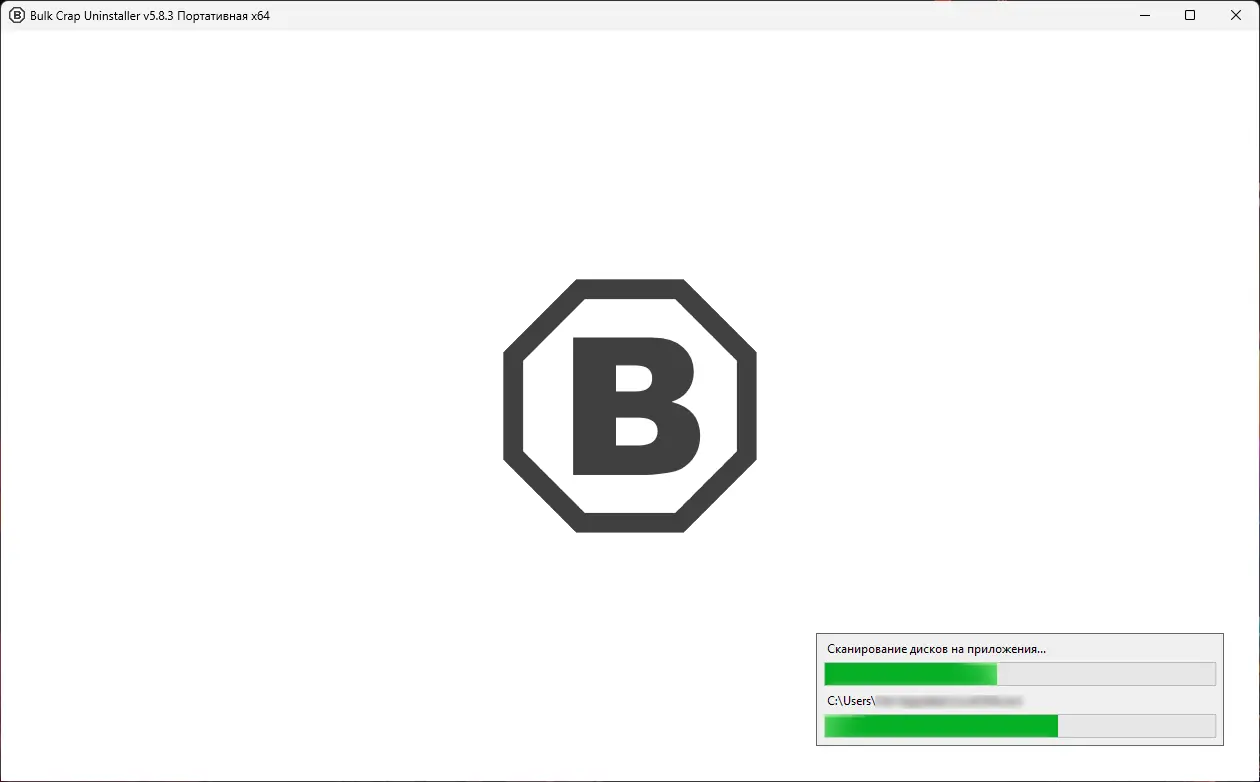Click the 'Сканирование дисков на приложения...' status text
Screen dimensions: 1260x782
pyautogui.click(x=937, y=649)
